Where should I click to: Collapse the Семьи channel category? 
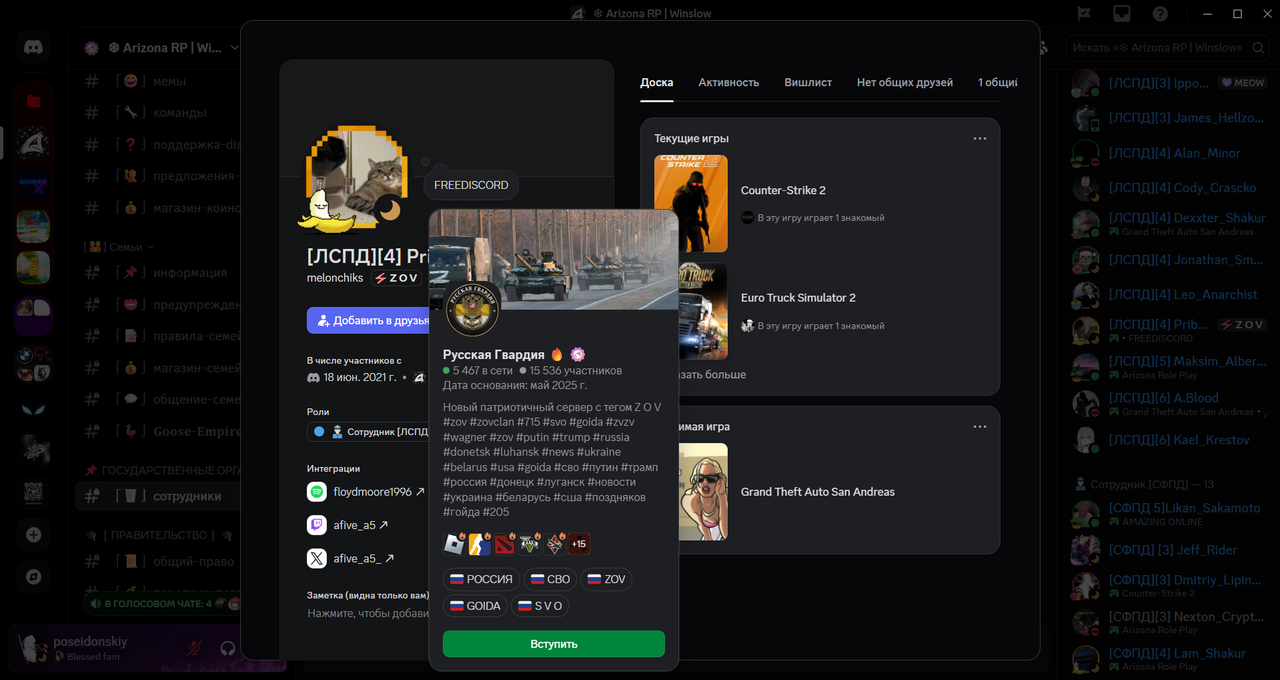[x=120, y=246]
